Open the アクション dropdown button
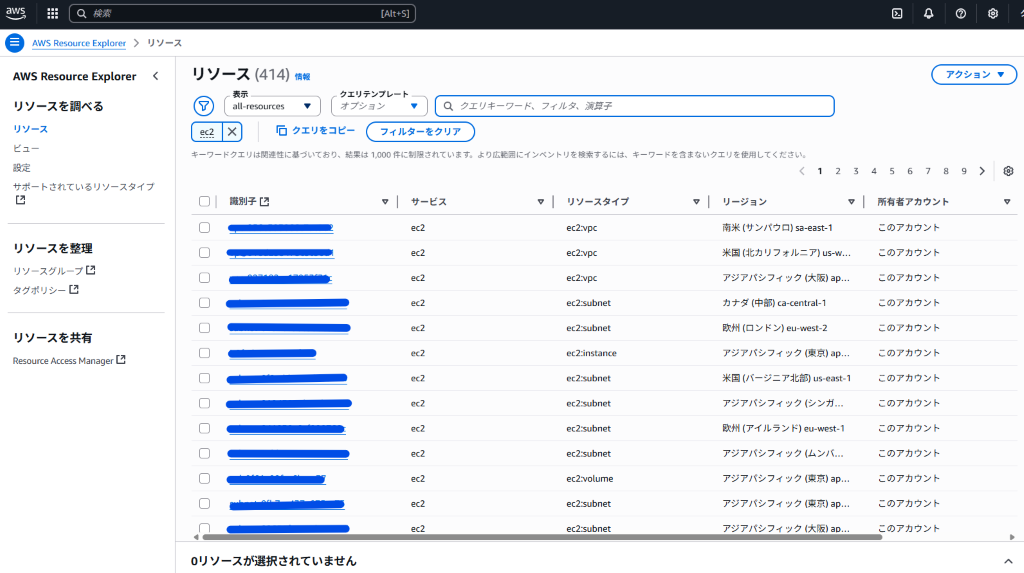The image size is (1024, 573). 974,74
